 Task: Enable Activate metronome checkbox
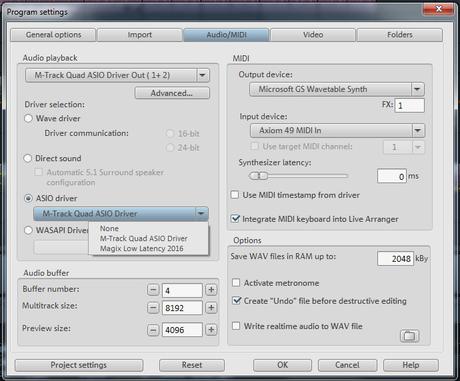pos(236,283)
